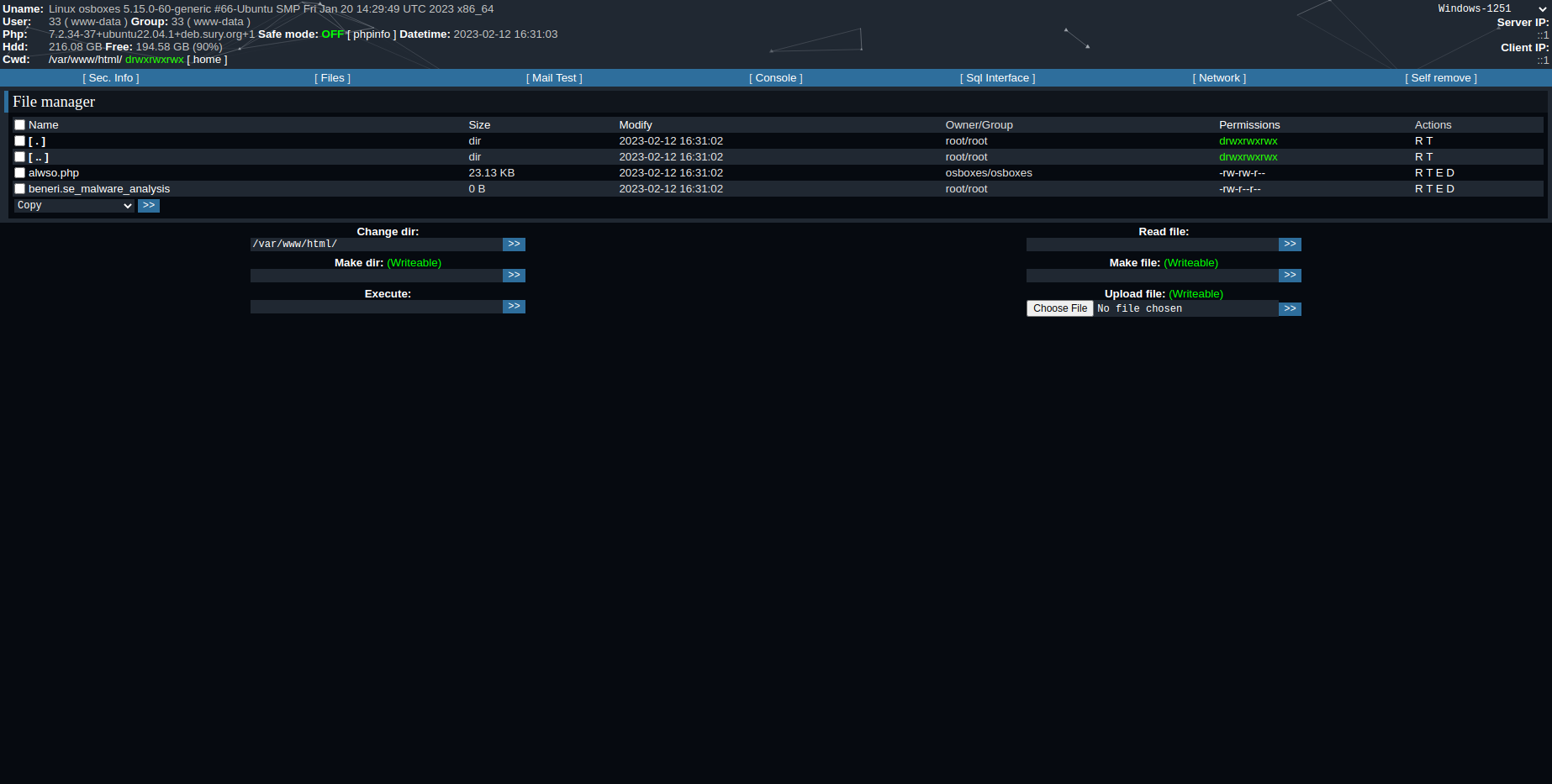Focus the Change dir path field
This screenshot has width=1552, height=784.
(377, 245)
